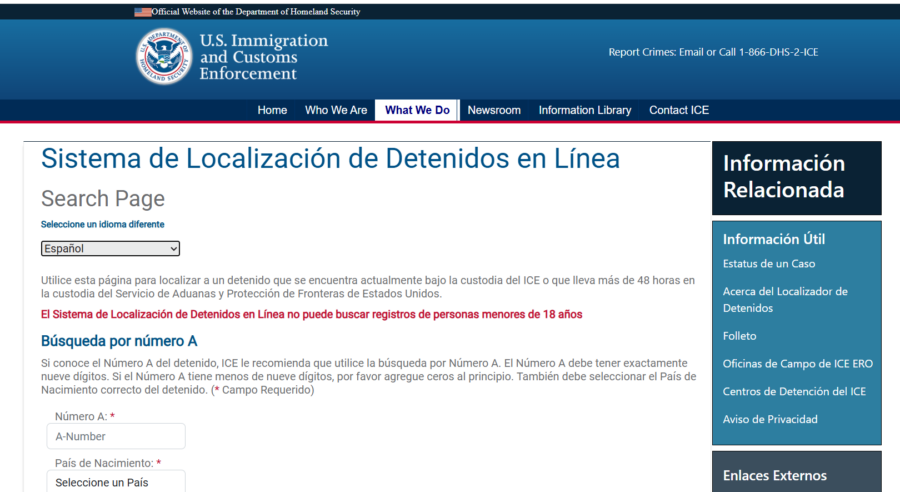Click the Department of Homeland Security seal
The image size is (900, 492).
pyautogui.click(x=164, y=57)
